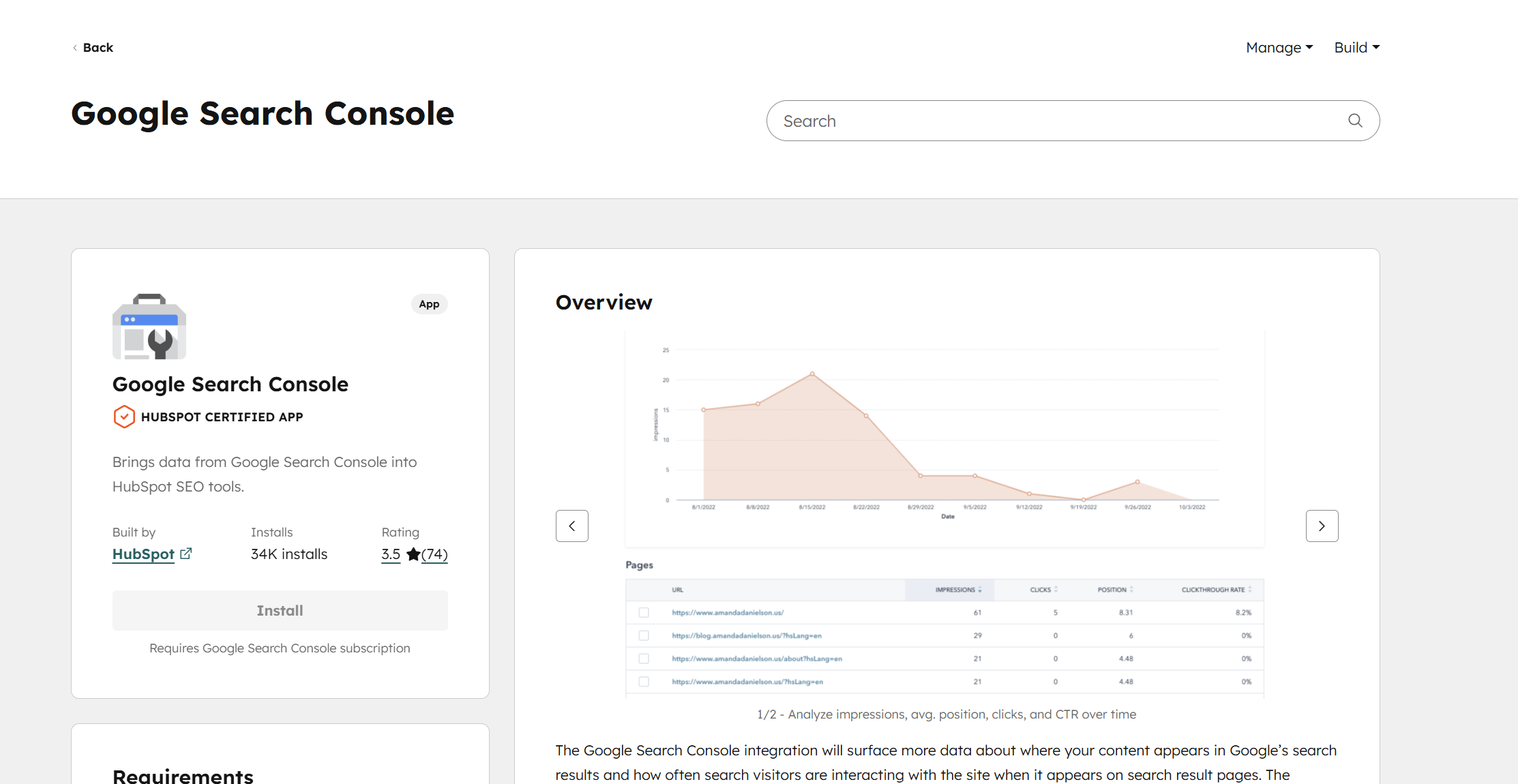1518x784 pixels.
Task: Click the 8.2% clickthrough rate value
Action: tap(1243, 612)
